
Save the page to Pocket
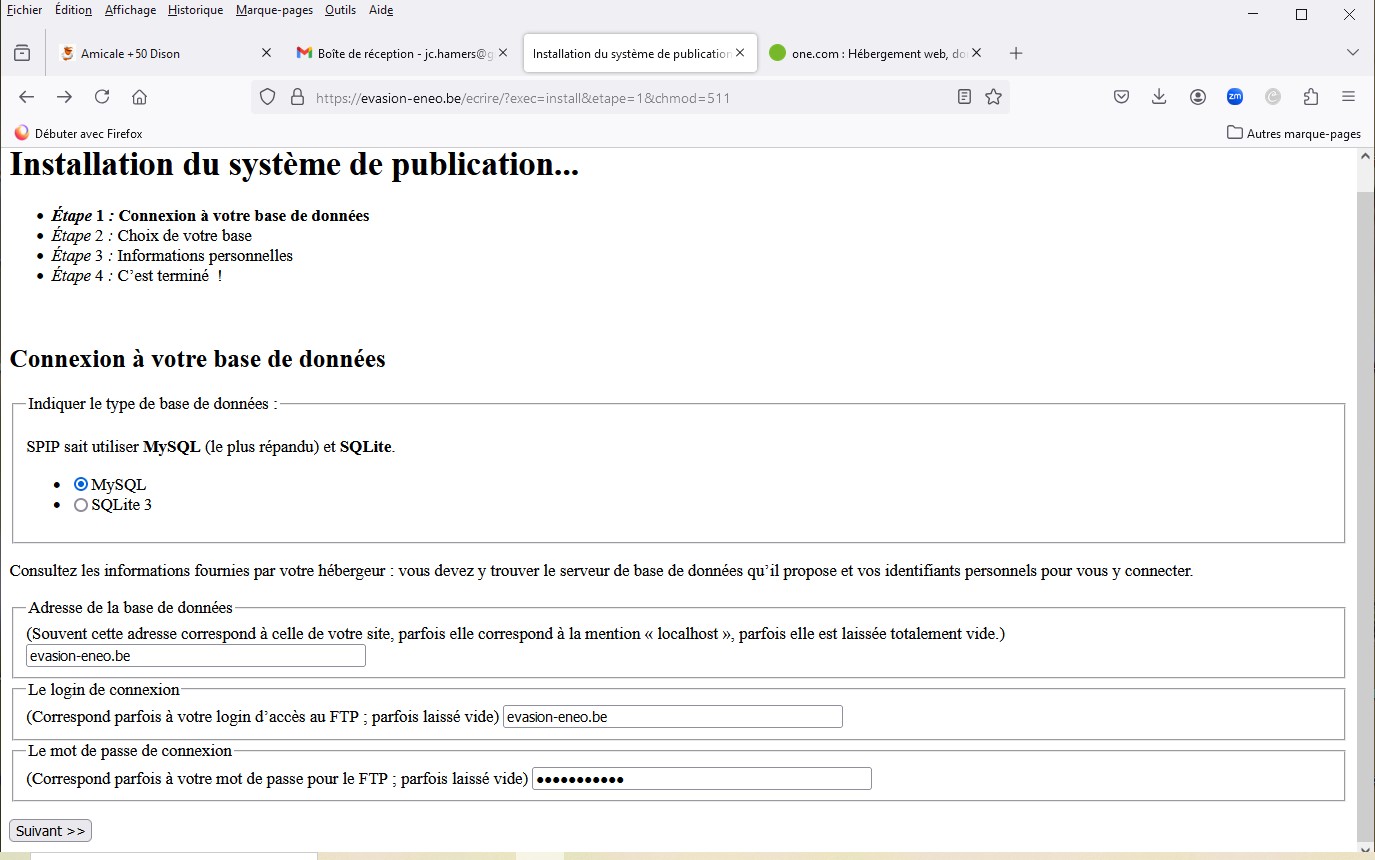(x=1122, y=97)
